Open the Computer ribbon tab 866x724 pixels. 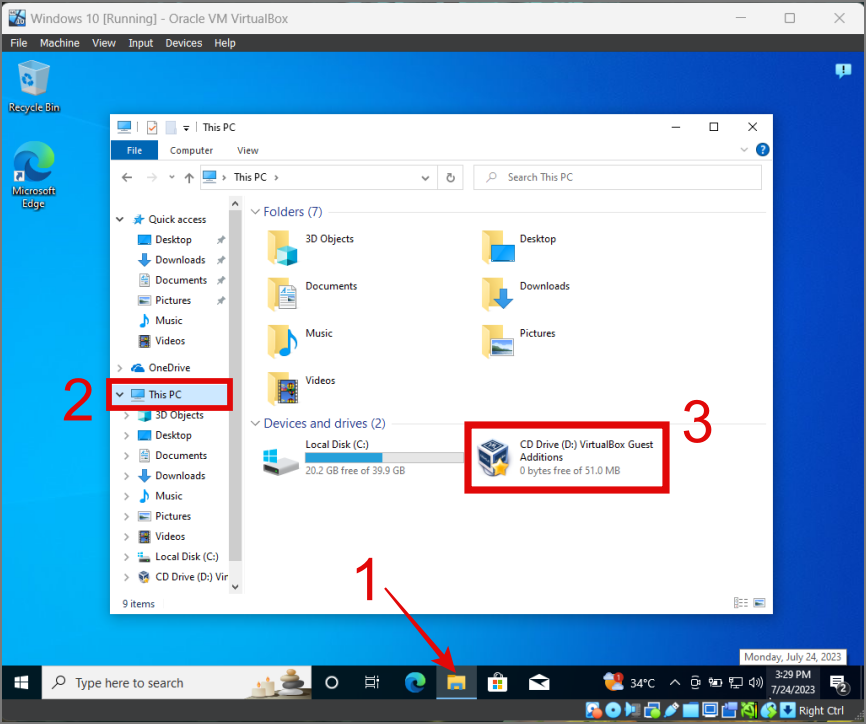(x=191, y=150)
